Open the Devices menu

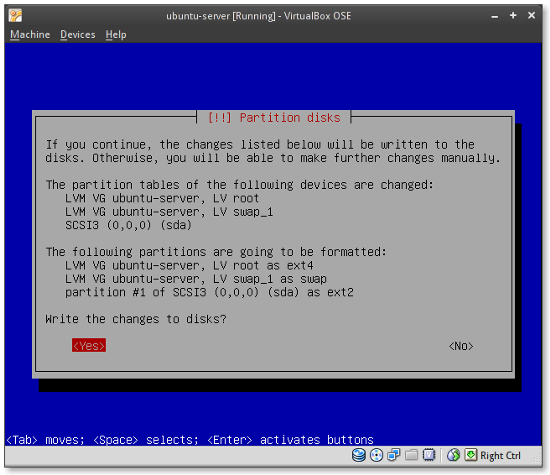(x=78, y=35)
